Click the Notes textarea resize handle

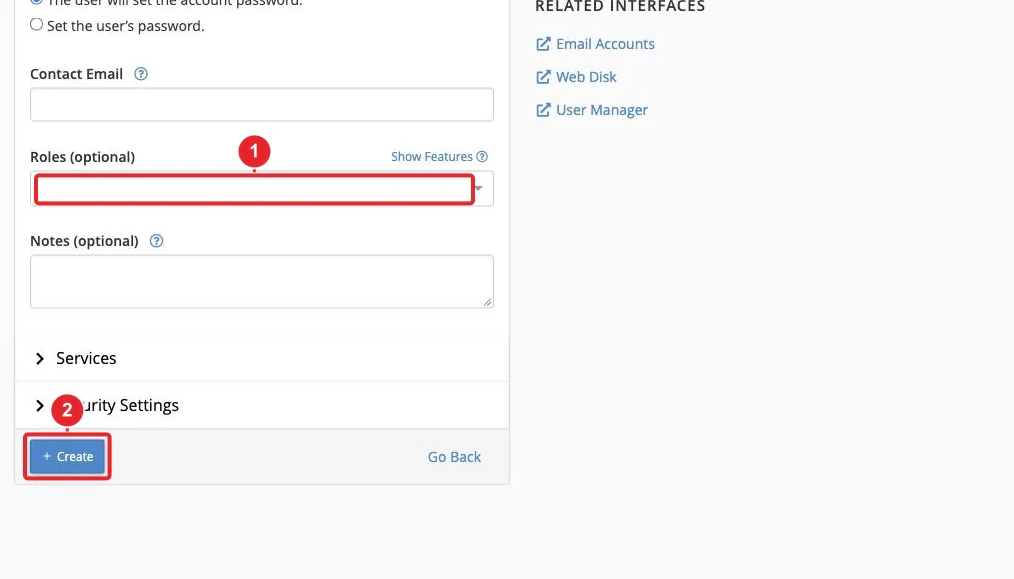point(488,302)
